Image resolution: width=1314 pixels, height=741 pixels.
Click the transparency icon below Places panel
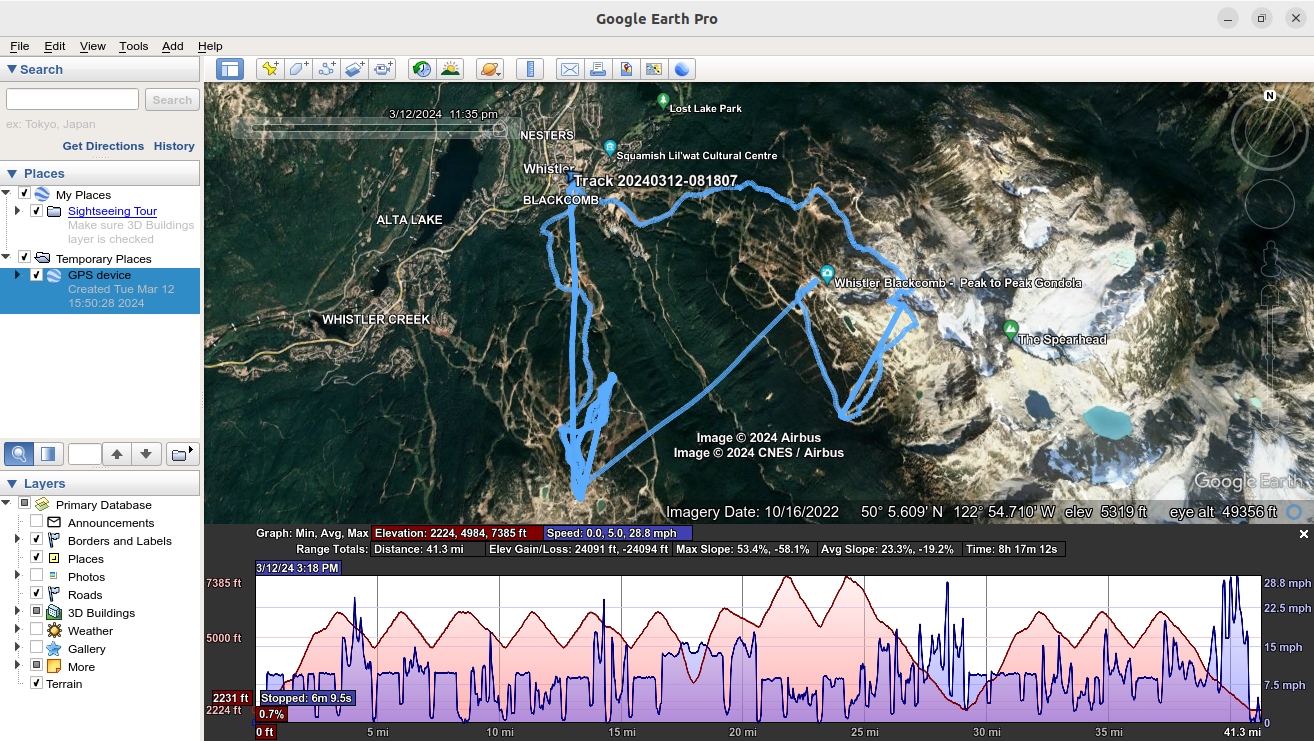click(48, 454)
